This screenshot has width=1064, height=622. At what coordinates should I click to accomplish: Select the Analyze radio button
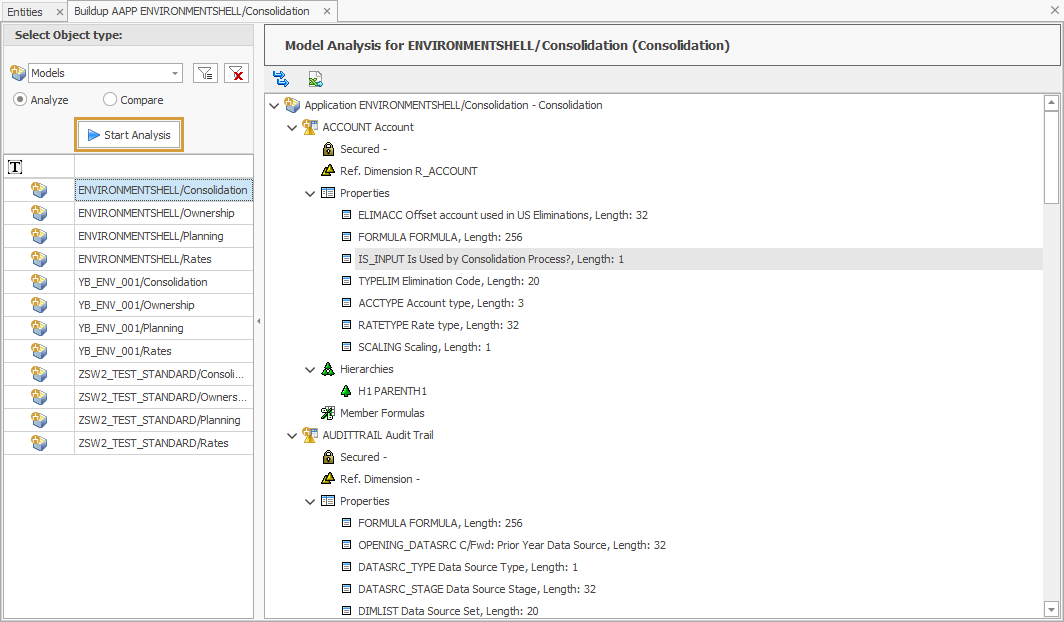click(x=20, y=99)
